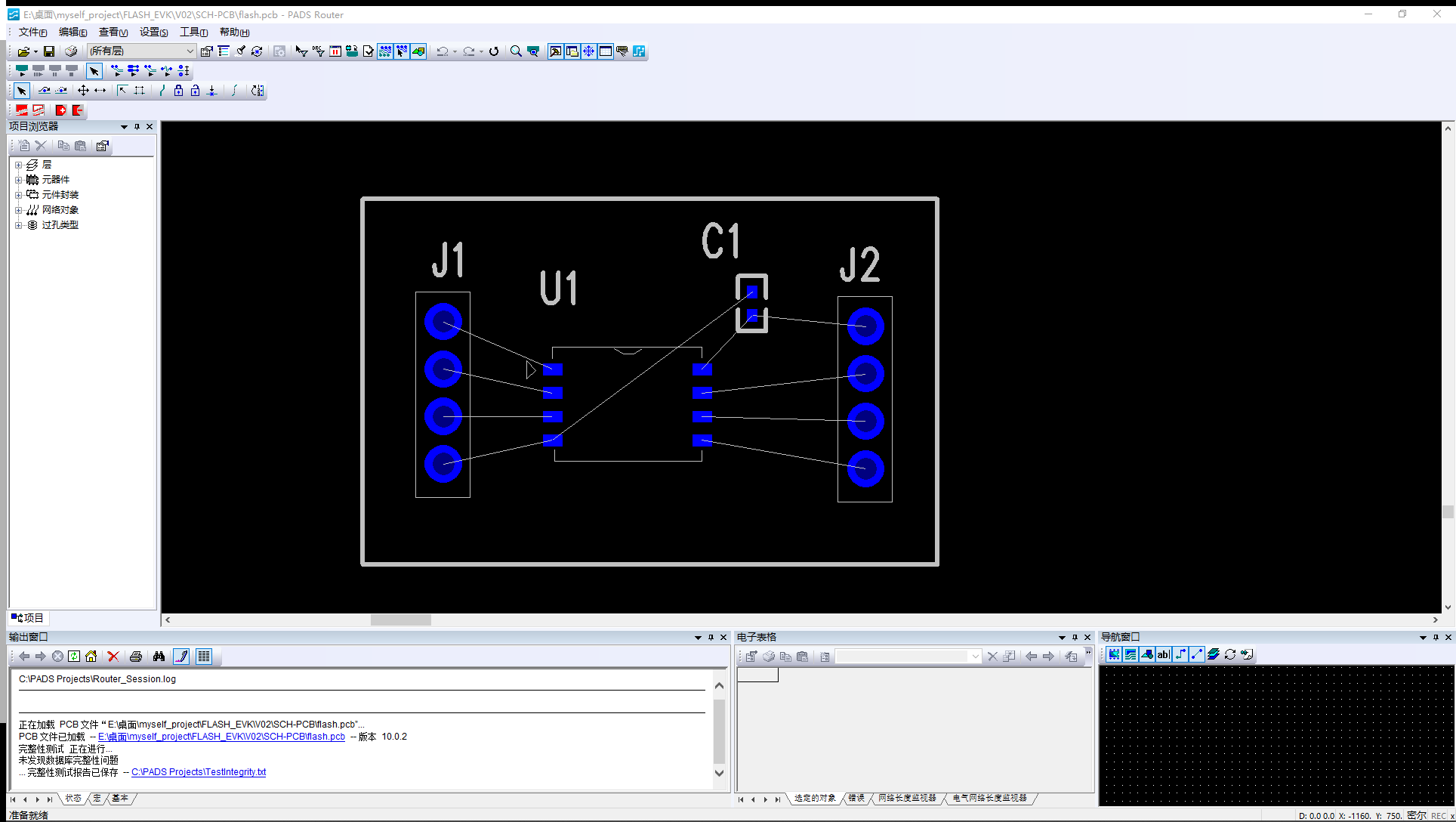Click the DRC filter icon
Viewport: 1456px width, 822px height.
click(318, 51)
